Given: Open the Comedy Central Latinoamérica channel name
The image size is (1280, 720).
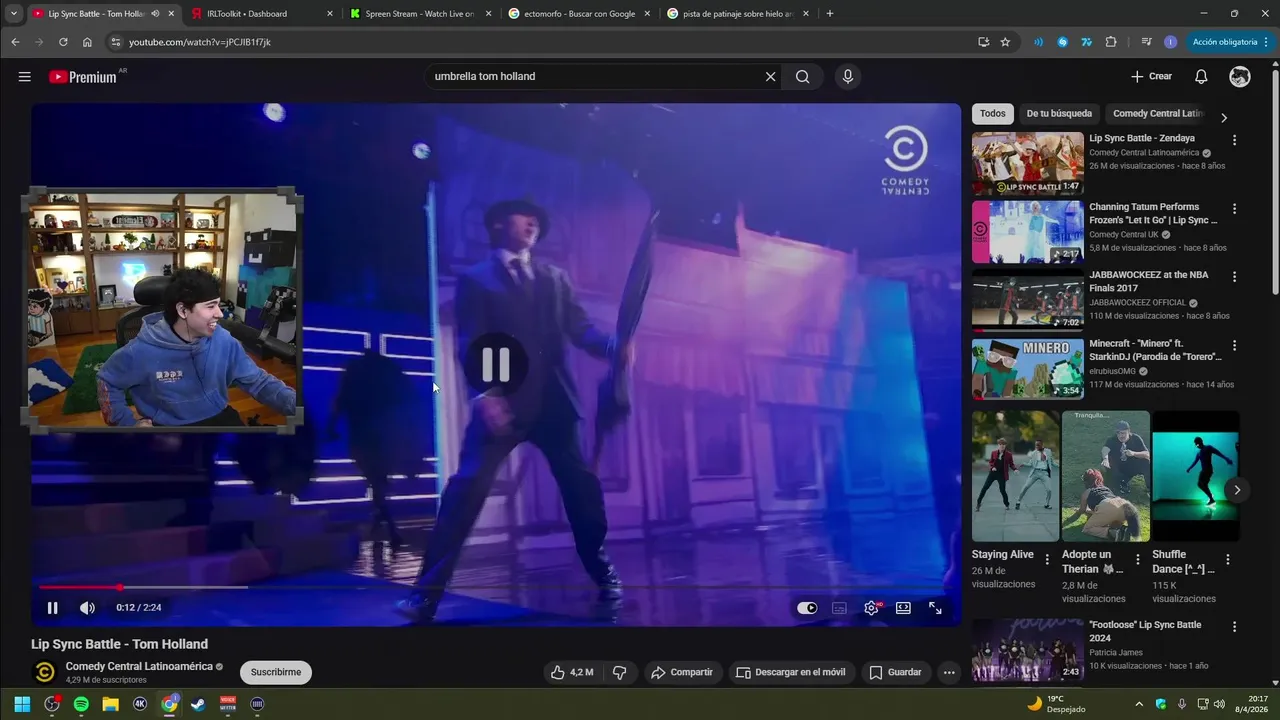Looking at the screenshot, I should coord(139,666).
